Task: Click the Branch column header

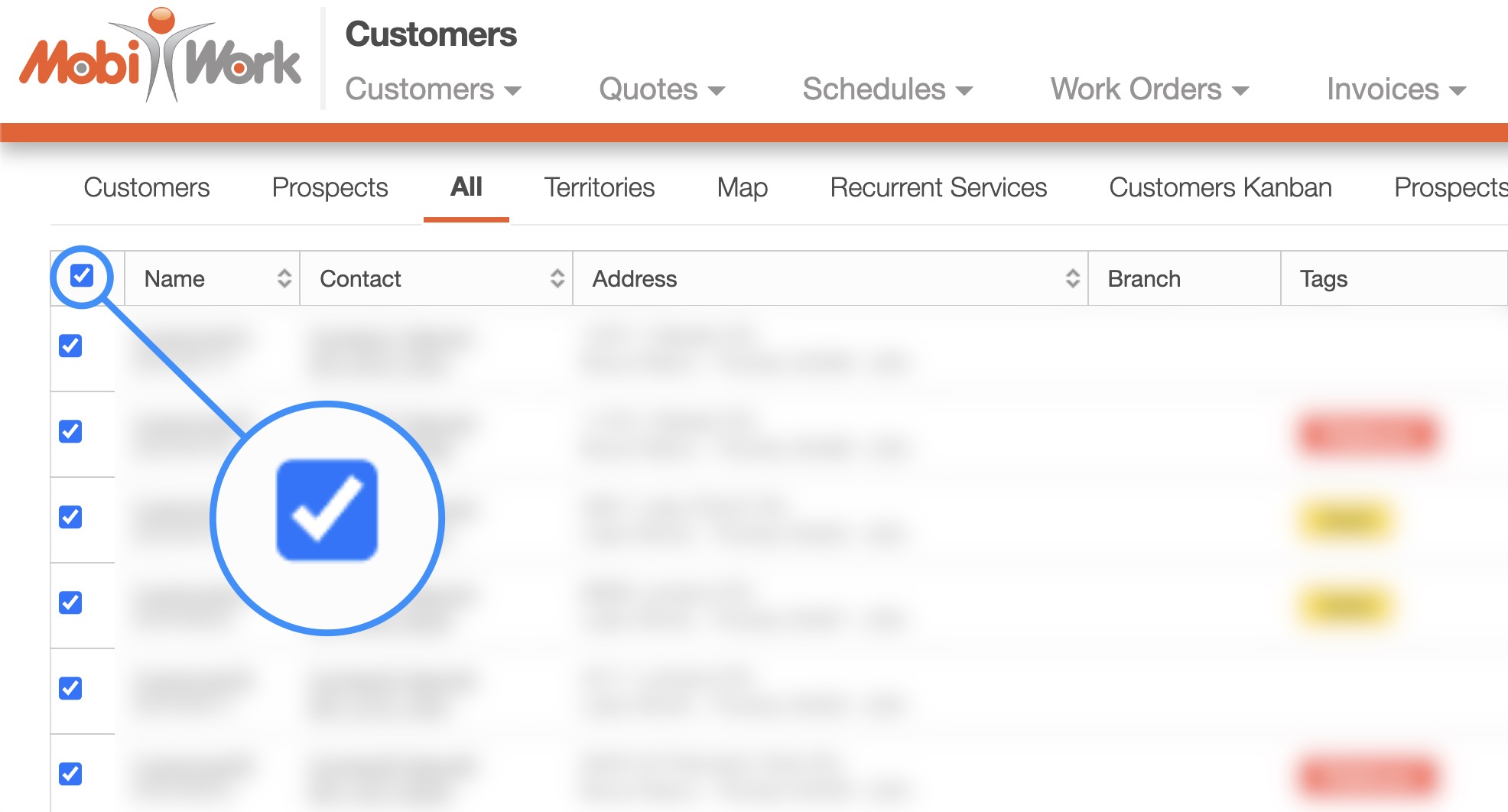Action: point(1144,279)
